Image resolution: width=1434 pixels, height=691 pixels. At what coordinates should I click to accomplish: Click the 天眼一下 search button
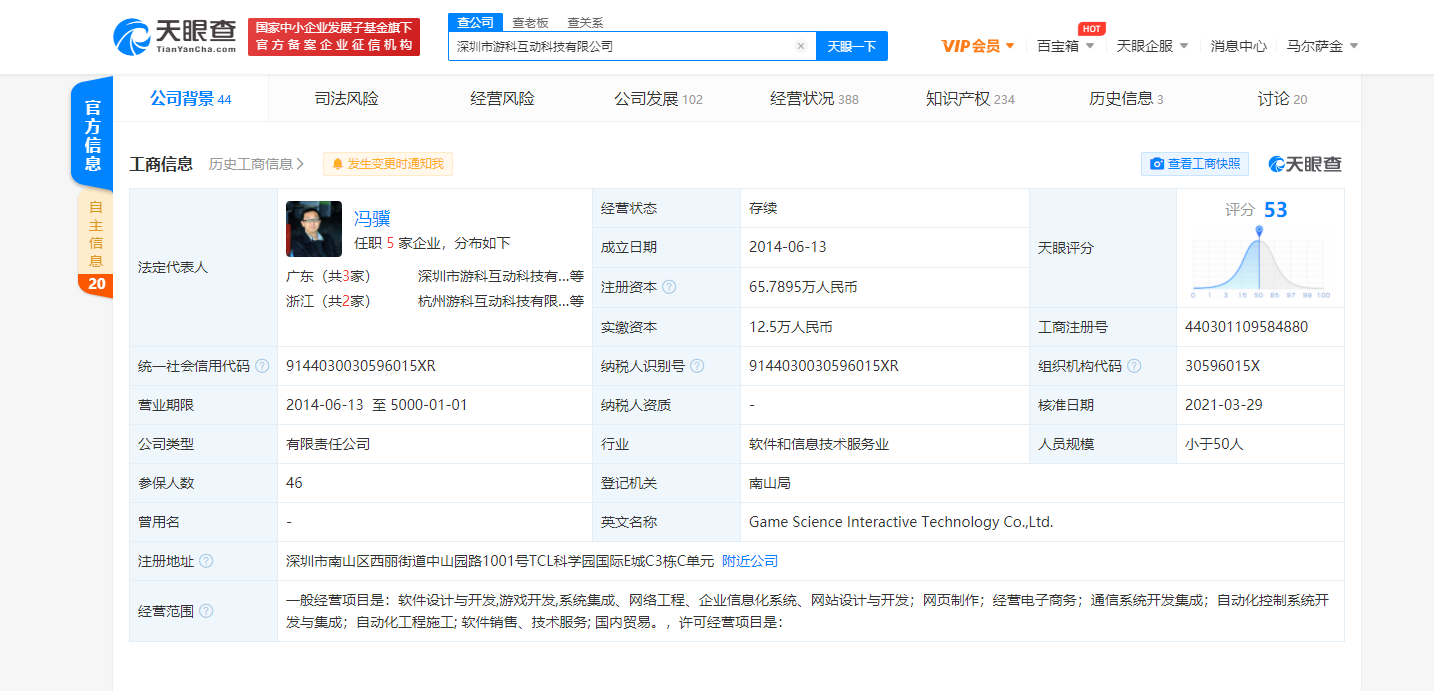[851, 46]
